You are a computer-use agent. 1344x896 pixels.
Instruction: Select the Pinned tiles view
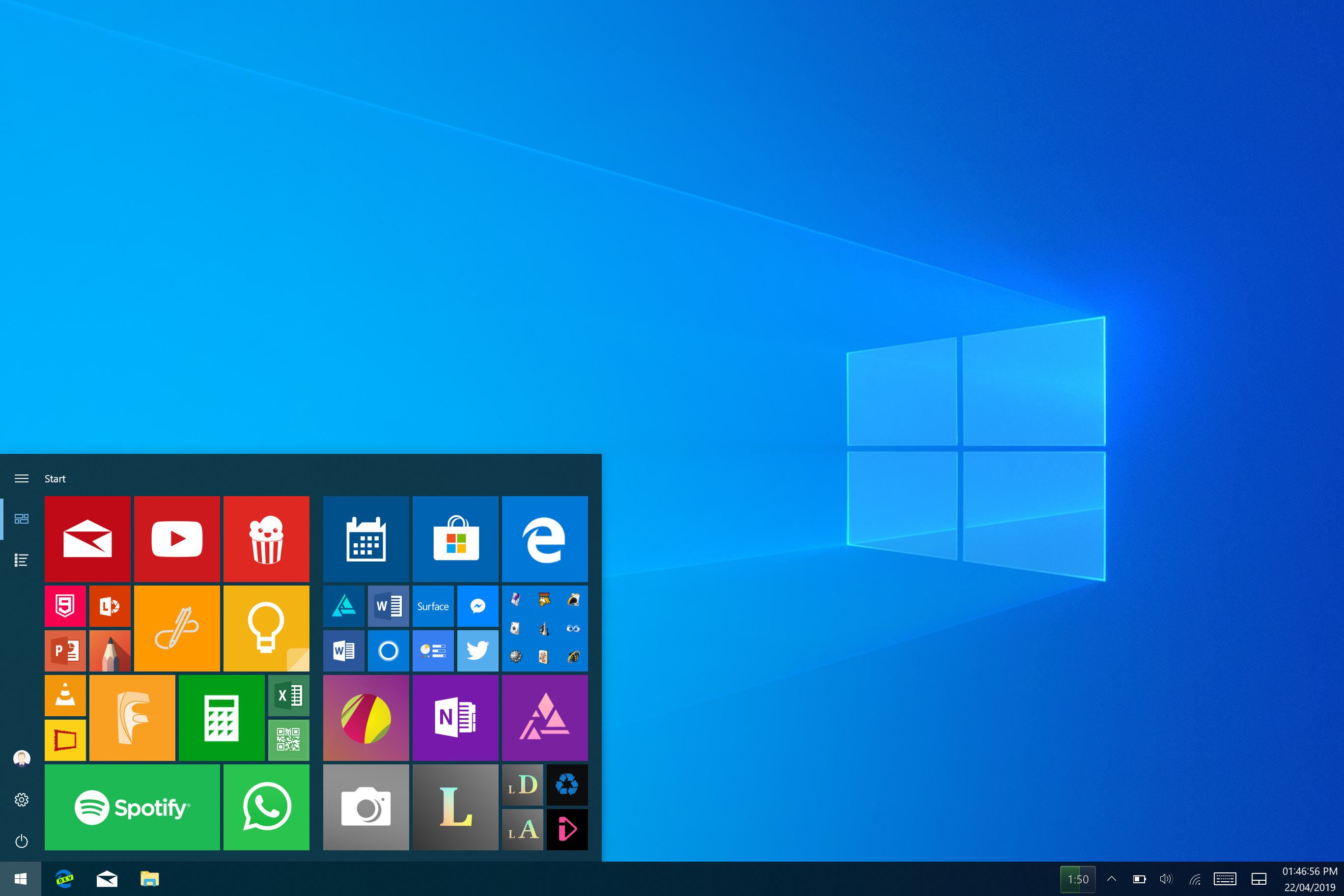click(22, 519)
